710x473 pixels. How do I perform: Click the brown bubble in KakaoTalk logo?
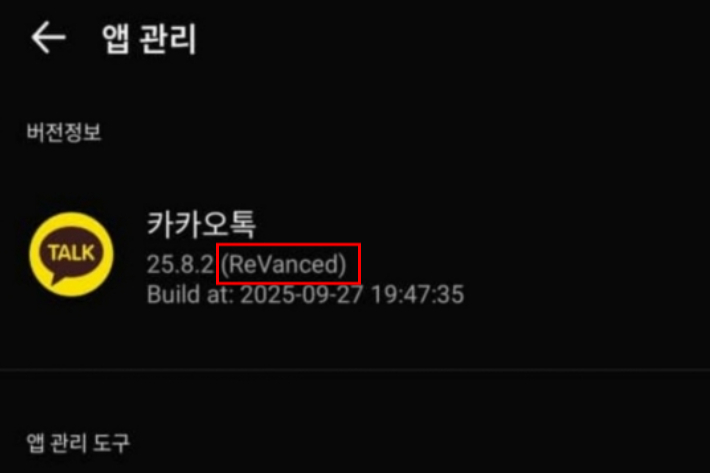[x=72, y=255]
